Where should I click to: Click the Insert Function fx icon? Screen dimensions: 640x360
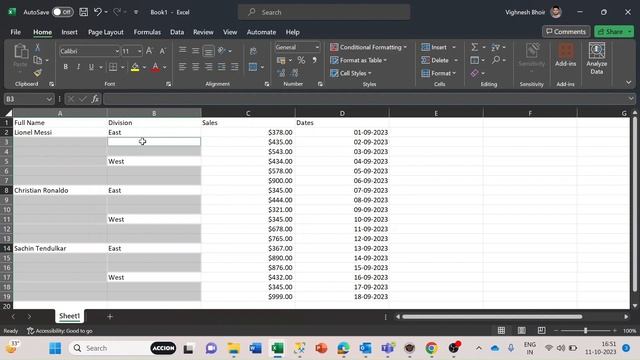coord(95,99)
